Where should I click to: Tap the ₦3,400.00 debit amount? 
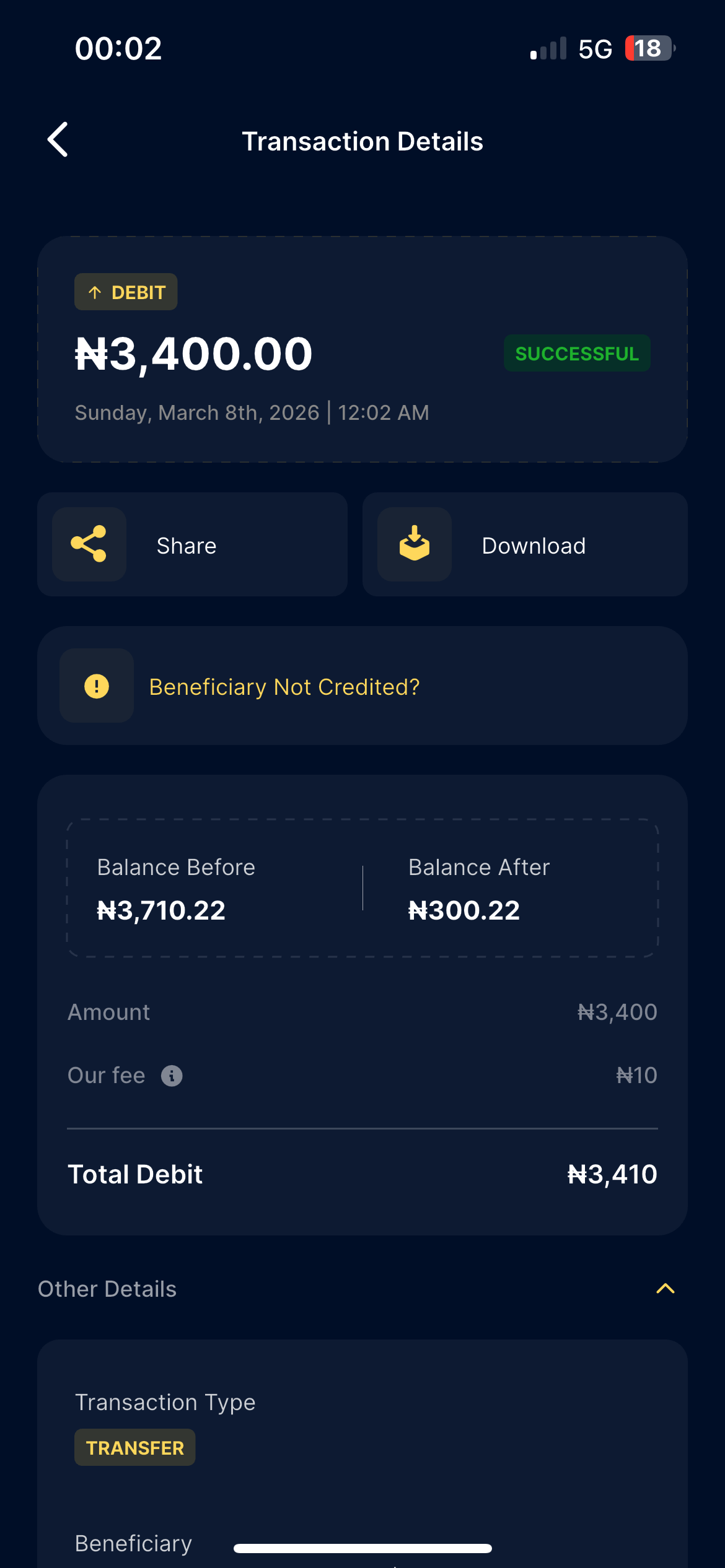[x=194, y=354]
